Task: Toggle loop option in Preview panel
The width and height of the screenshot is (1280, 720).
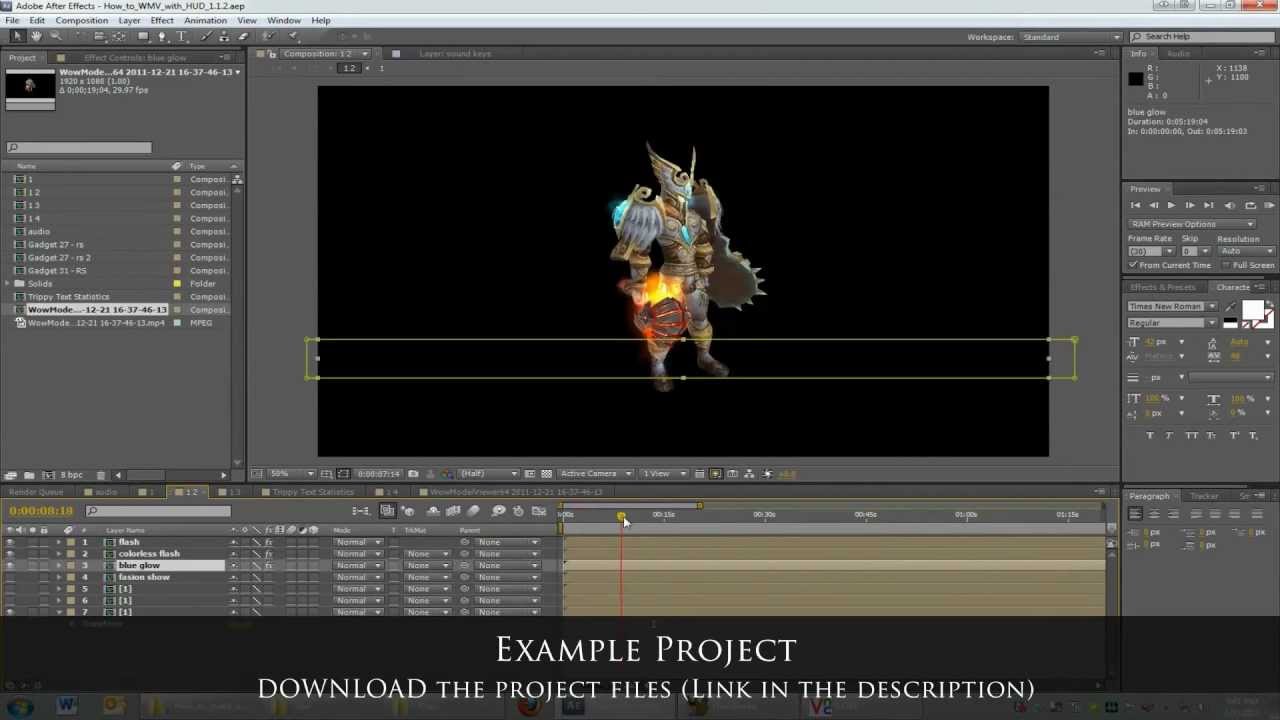Action: coord(1250,205)
